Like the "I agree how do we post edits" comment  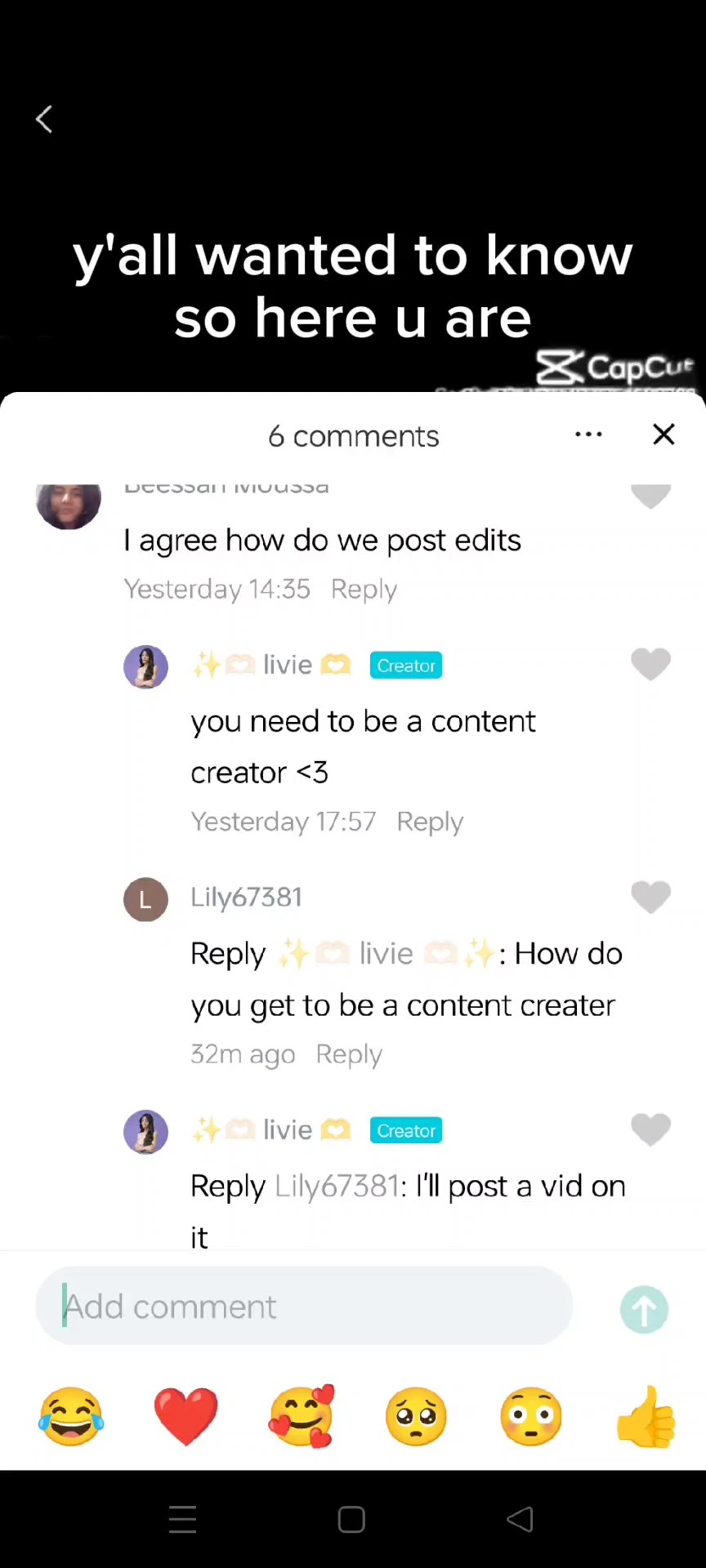(651, 496)
